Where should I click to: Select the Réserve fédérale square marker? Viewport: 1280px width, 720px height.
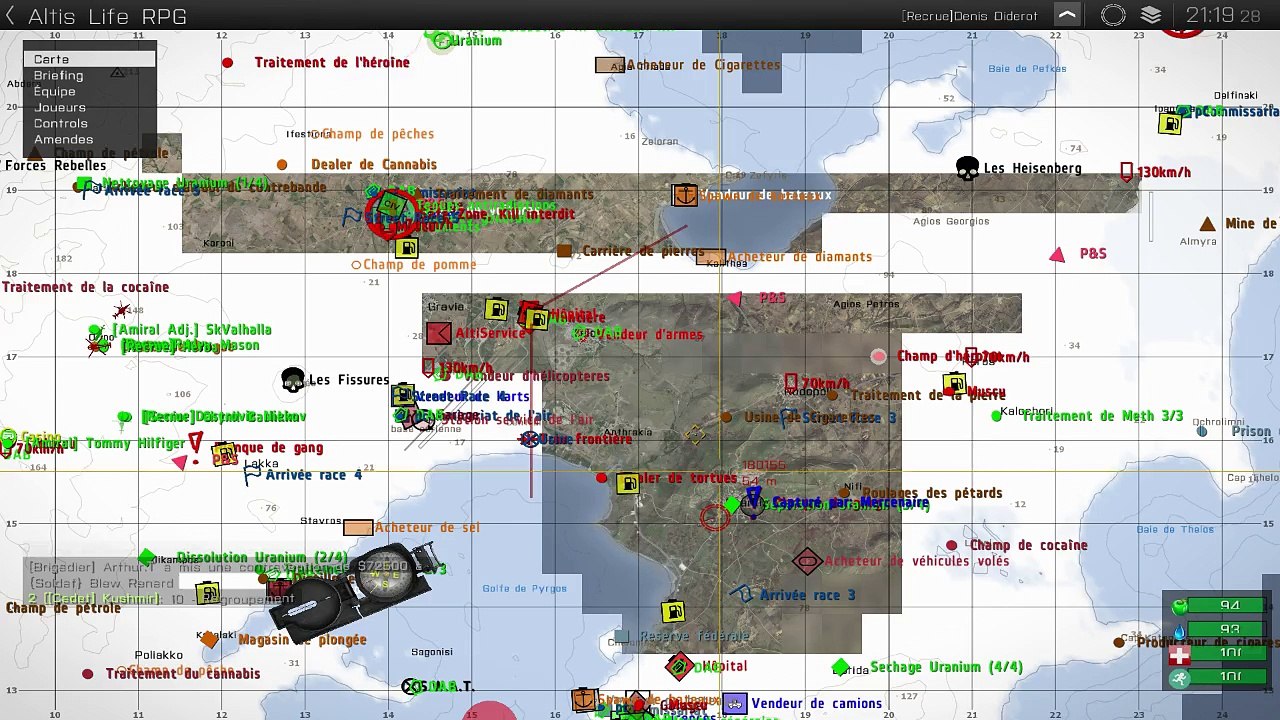click(622, 636)
